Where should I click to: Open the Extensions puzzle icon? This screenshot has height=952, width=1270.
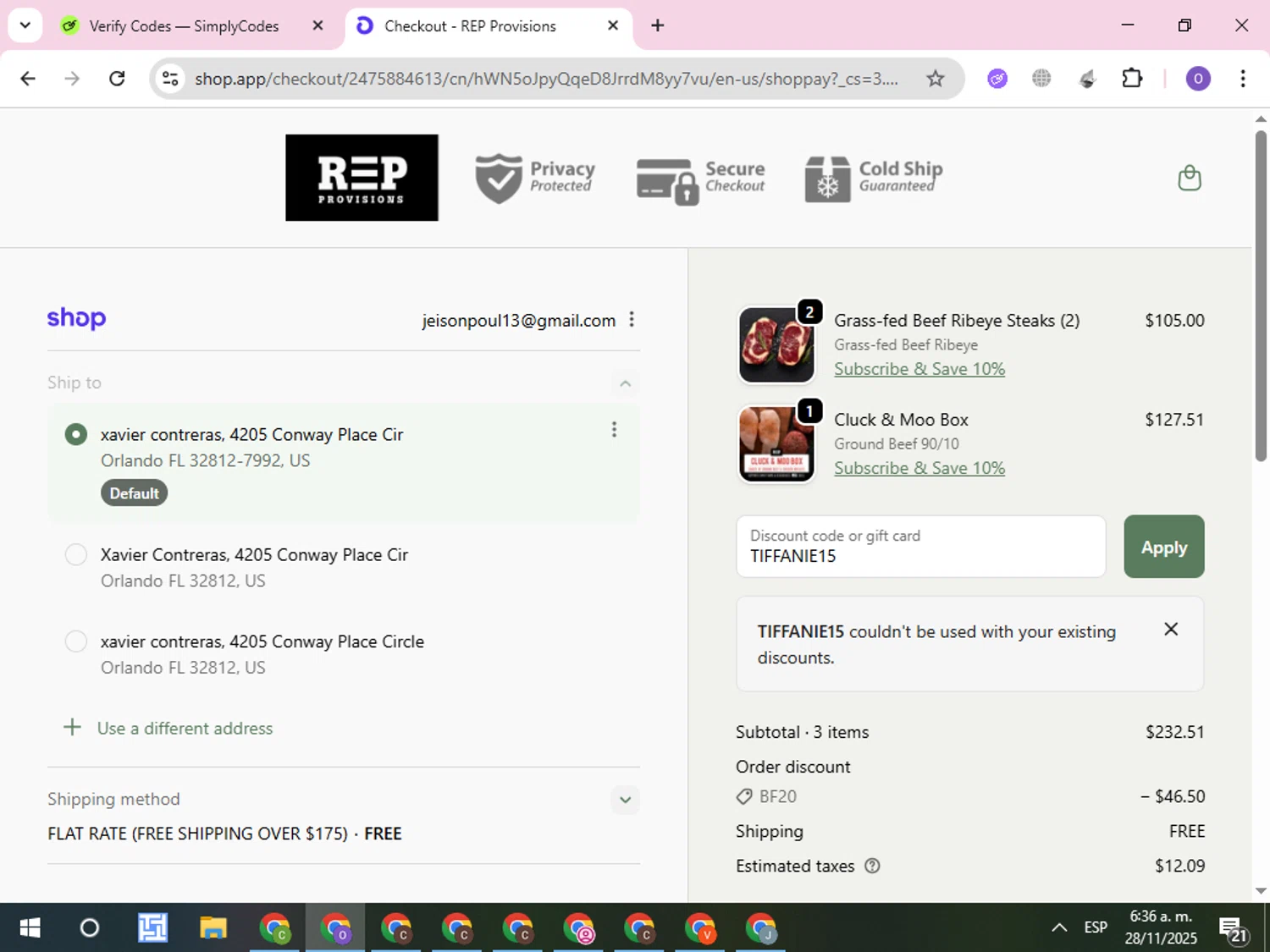pyautogui.click(x=1132, y=79)
